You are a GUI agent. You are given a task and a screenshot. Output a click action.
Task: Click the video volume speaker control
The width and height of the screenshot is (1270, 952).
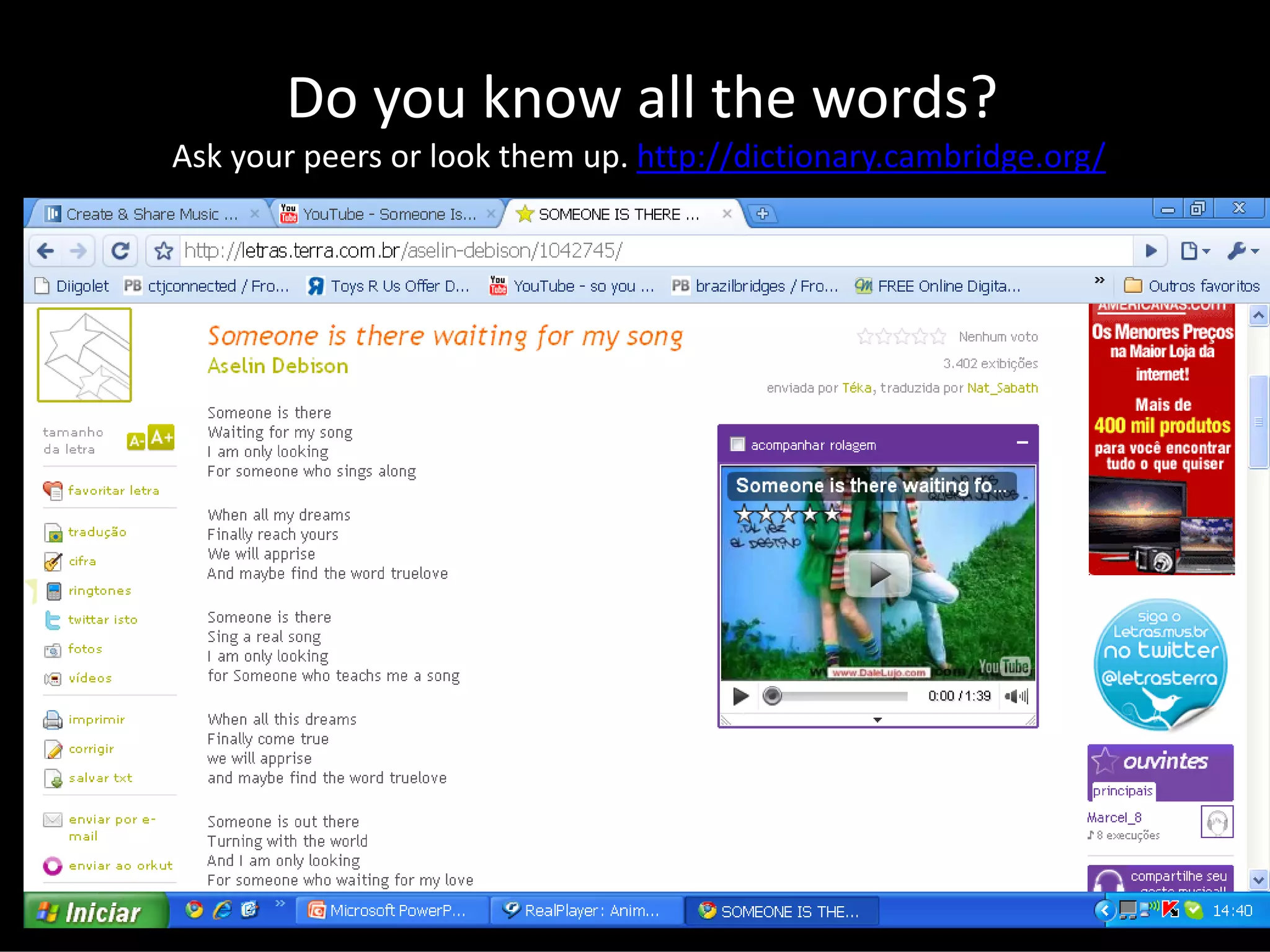click(1016, 697)
